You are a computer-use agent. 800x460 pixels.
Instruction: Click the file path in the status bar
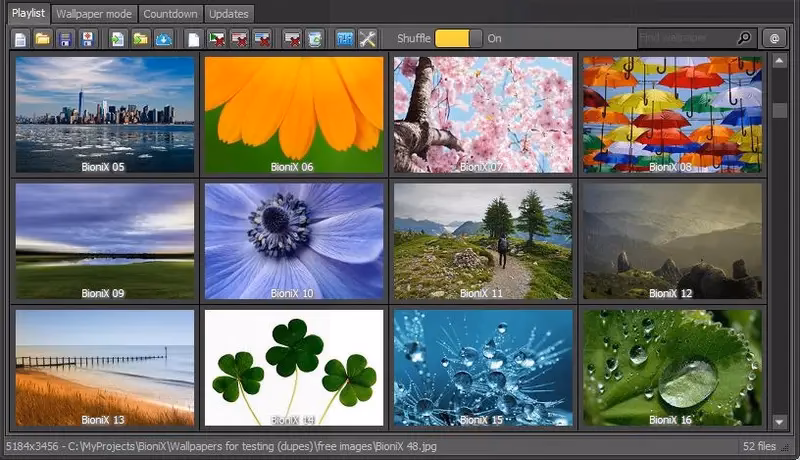tap(252, 446)
